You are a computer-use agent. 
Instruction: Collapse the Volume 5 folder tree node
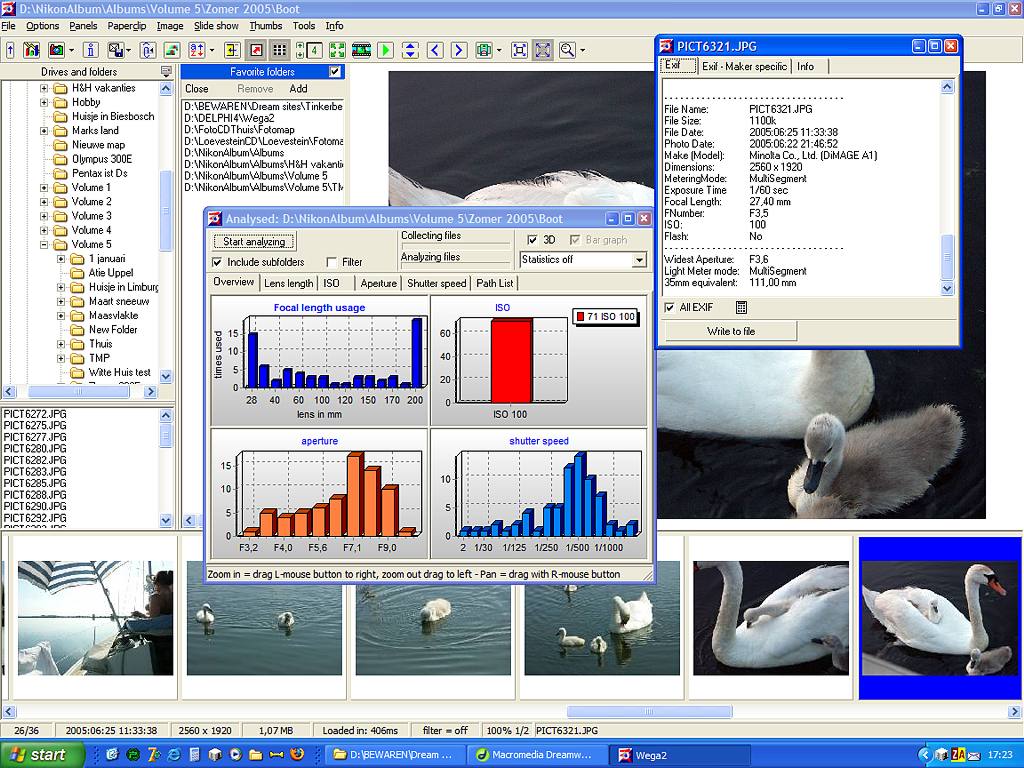tap(45, 244)
